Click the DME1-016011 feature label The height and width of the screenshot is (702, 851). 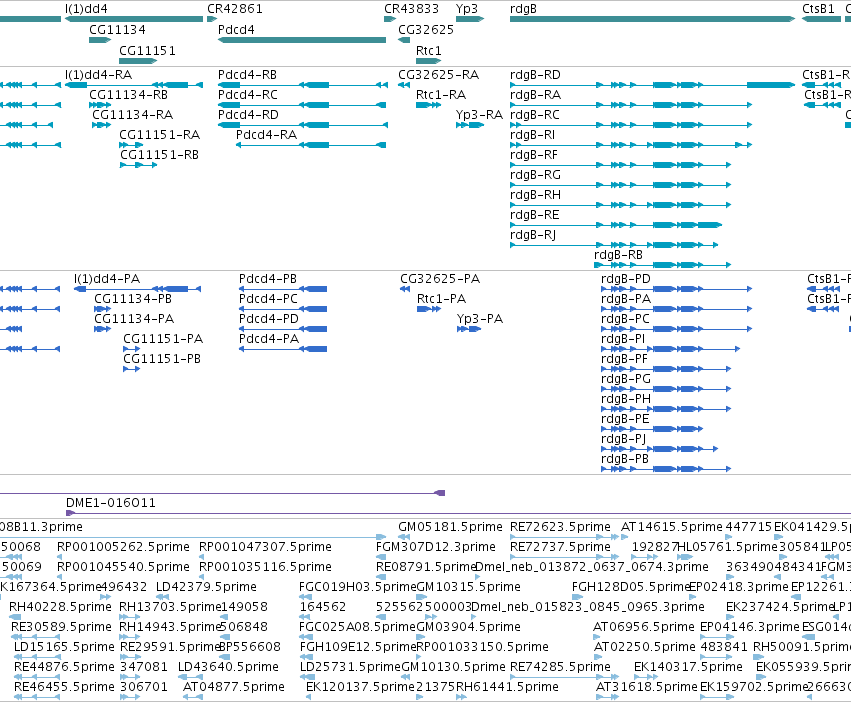[x=111, y=502]
